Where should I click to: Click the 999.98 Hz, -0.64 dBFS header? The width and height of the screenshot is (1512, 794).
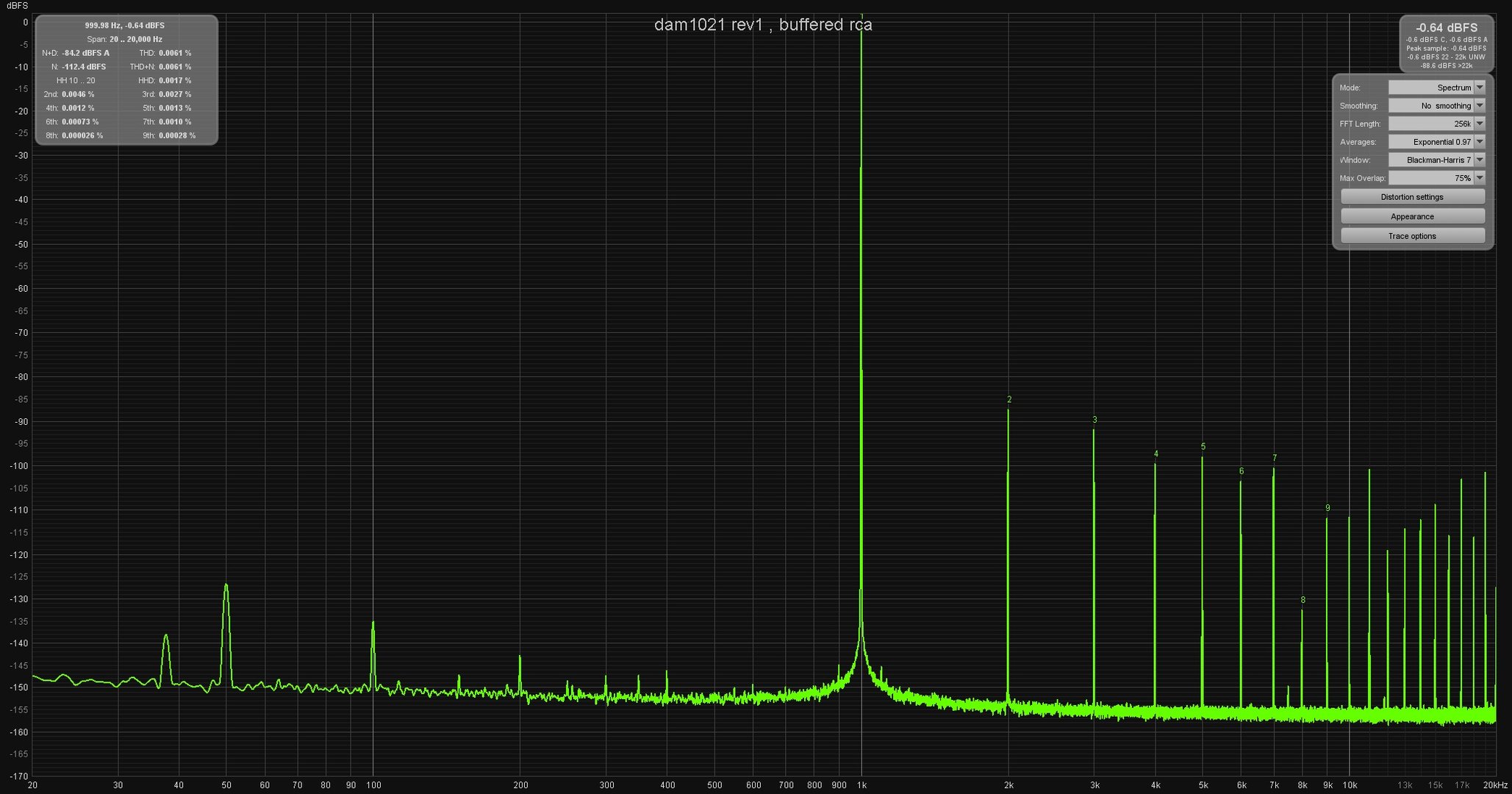coord(124,26)
